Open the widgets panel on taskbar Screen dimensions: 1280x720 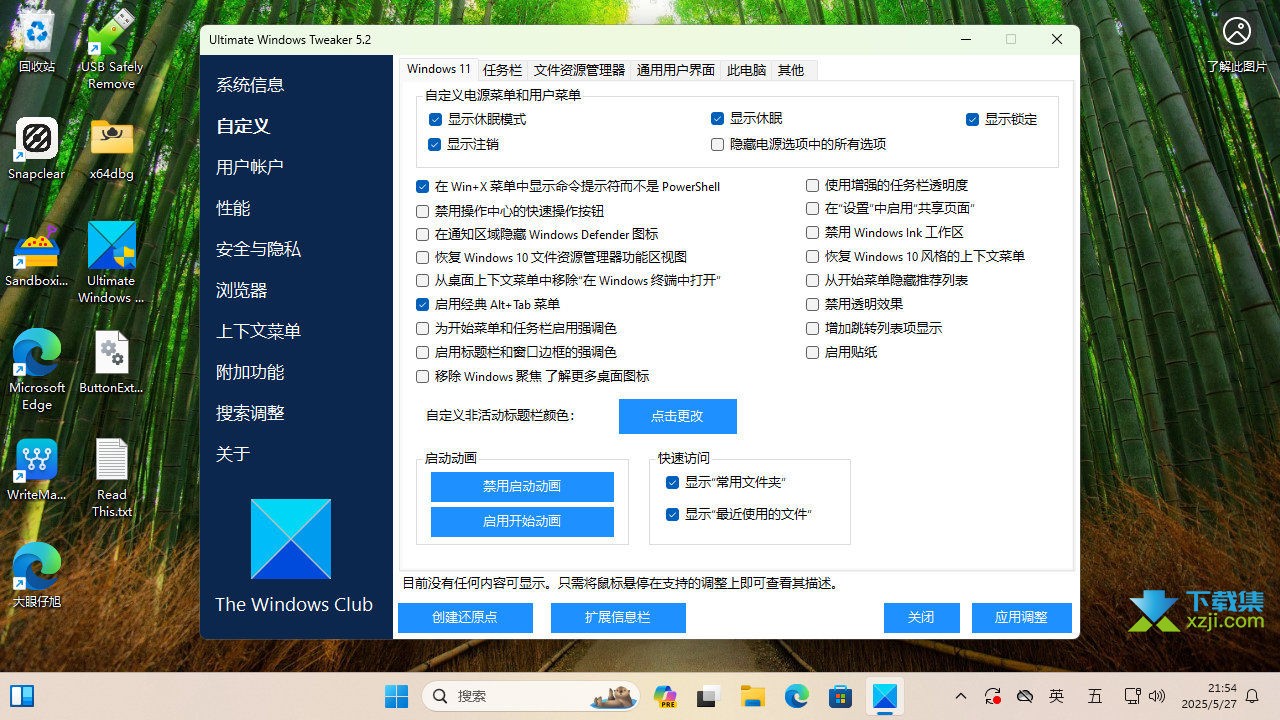pyautogui.click(x=22, y=696)
